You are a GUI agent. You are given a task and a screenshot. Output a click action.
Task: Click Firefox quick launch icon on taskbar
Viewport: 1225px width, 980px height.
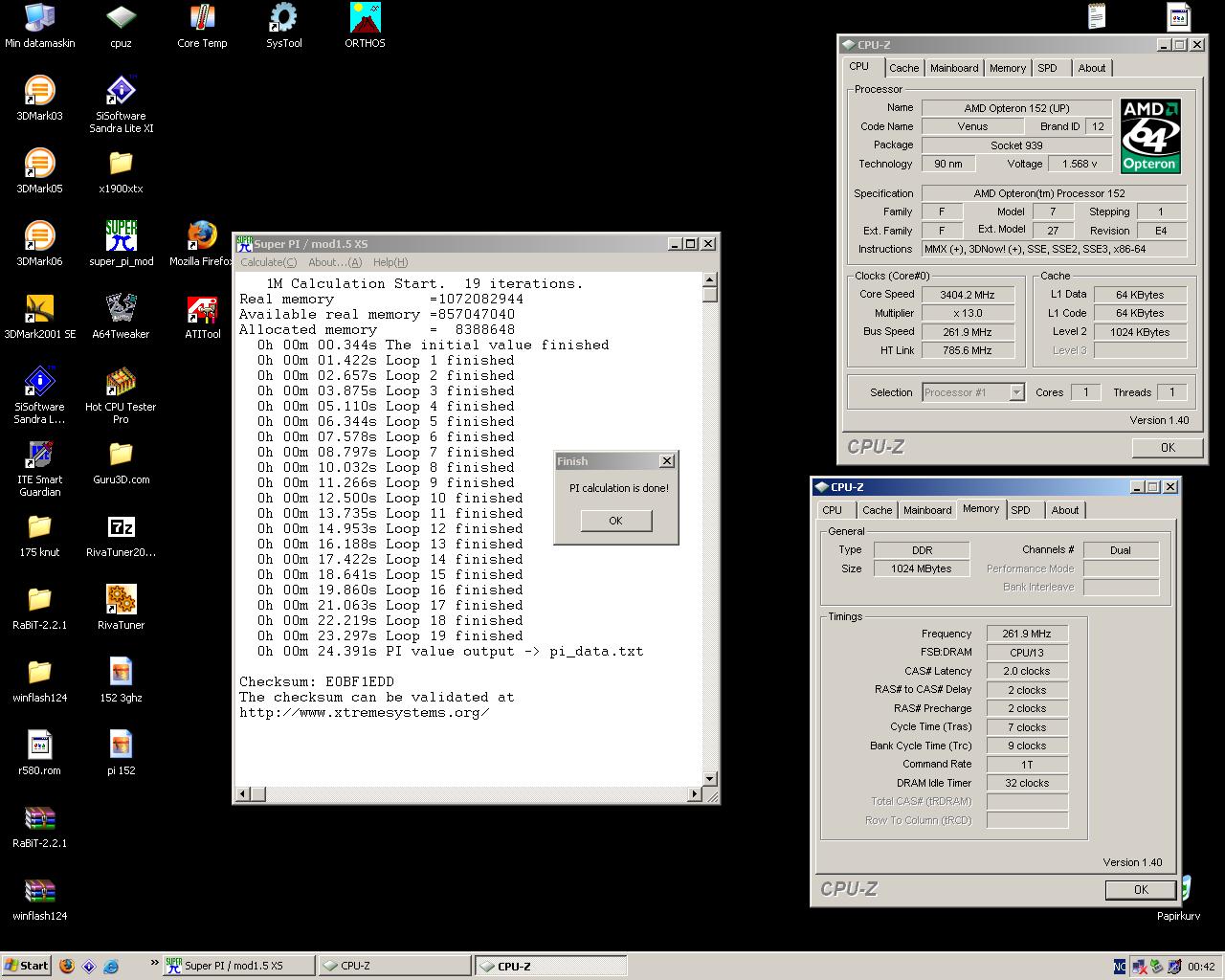tap(66, 966)
